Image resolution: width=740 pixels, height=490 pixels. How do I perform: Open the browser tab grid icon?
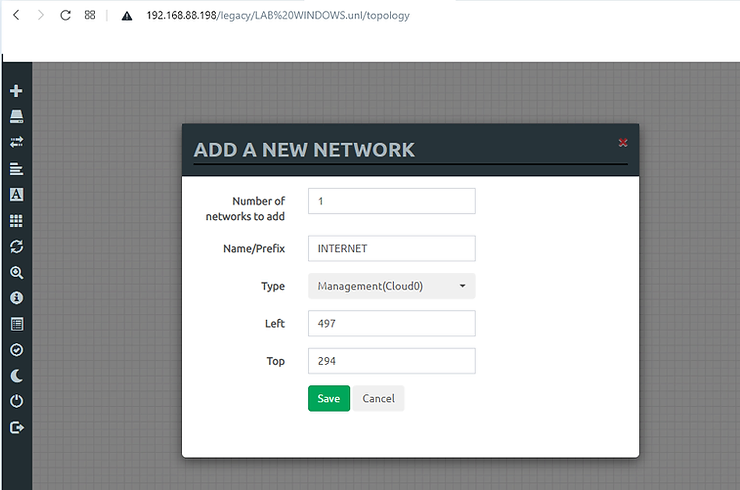[x=90, y=15]
